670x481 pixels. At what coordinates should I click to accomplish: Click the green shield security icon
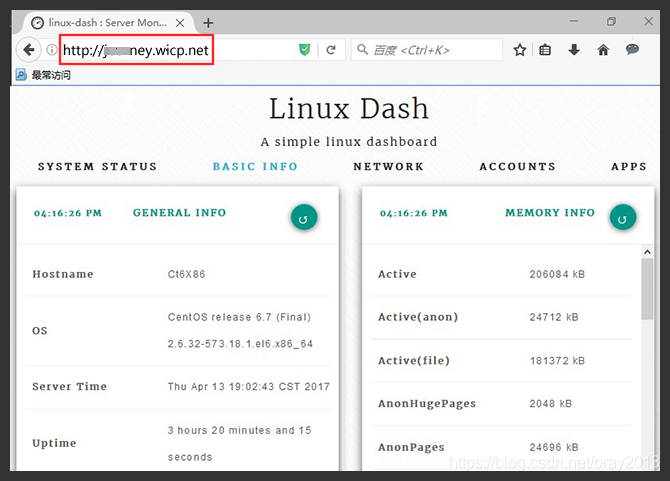(304, 50)
